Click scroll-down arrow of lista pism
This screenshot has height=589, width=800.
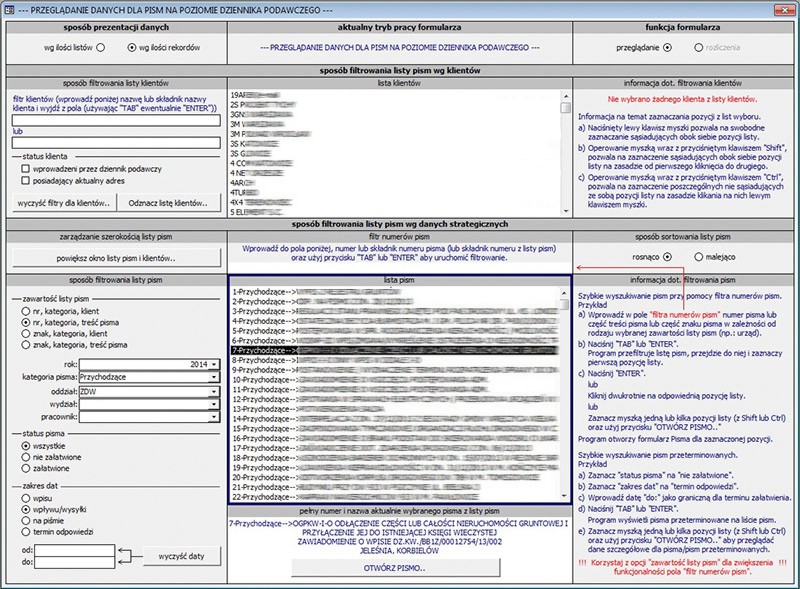point(564,496)
